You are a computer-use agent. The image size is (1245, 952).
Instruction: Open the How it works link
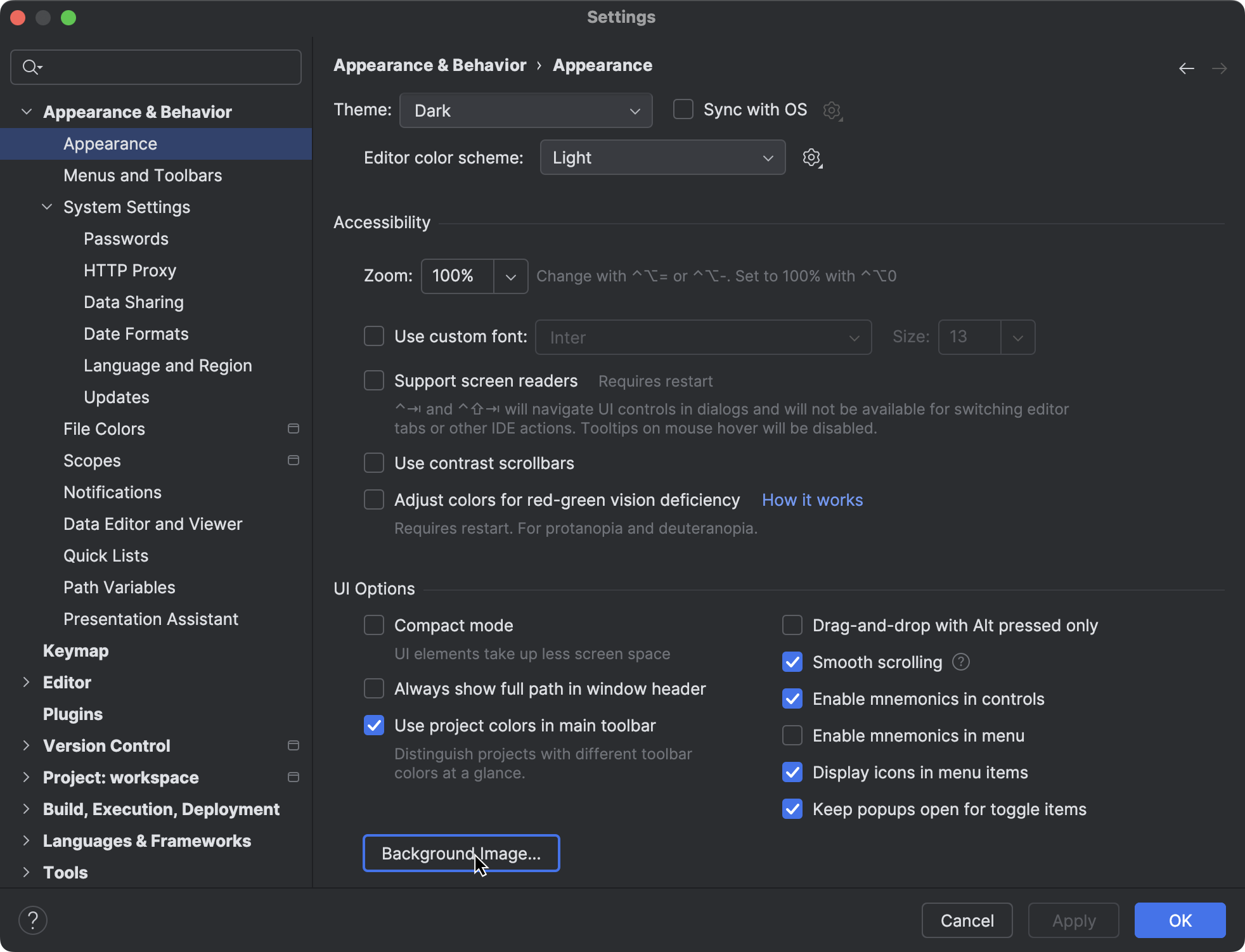pos(812,499)
